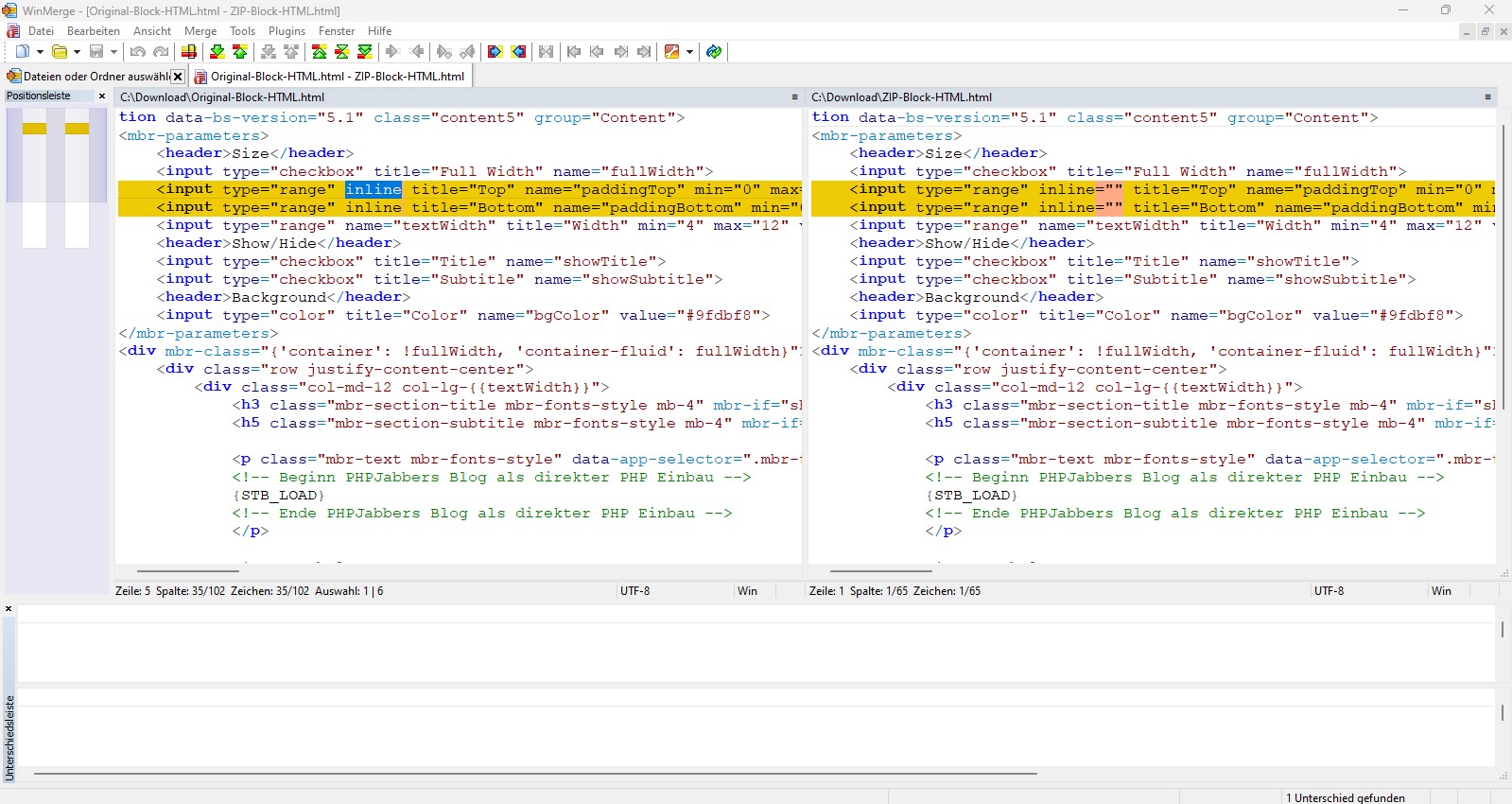Click the Previous Difference toolbar icon
Image resolution: width=1512 pixels, height=804 pixels.
point(240,52)
